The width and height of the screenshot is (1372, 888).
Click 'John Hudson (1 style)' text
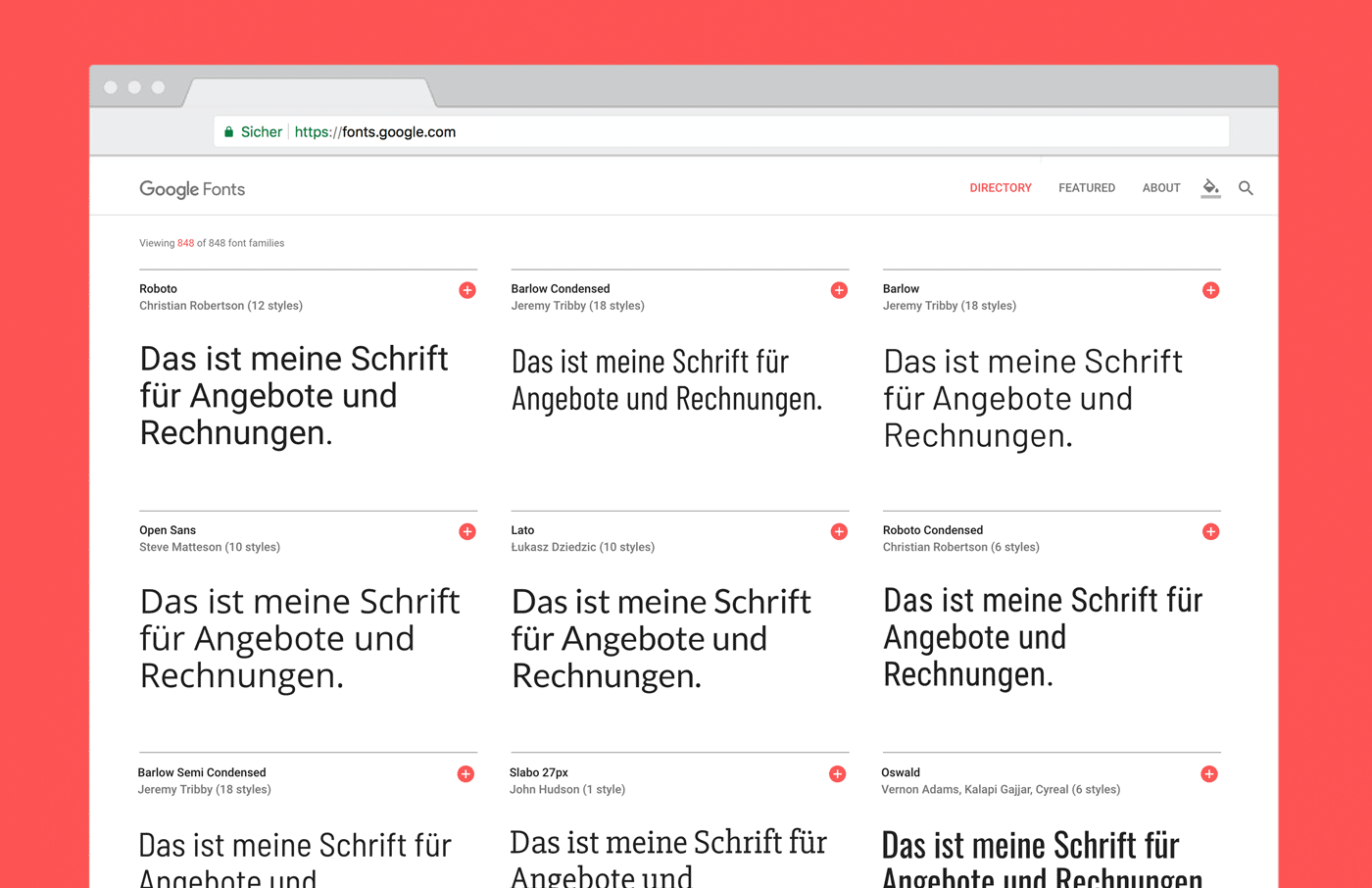(567, 789)
